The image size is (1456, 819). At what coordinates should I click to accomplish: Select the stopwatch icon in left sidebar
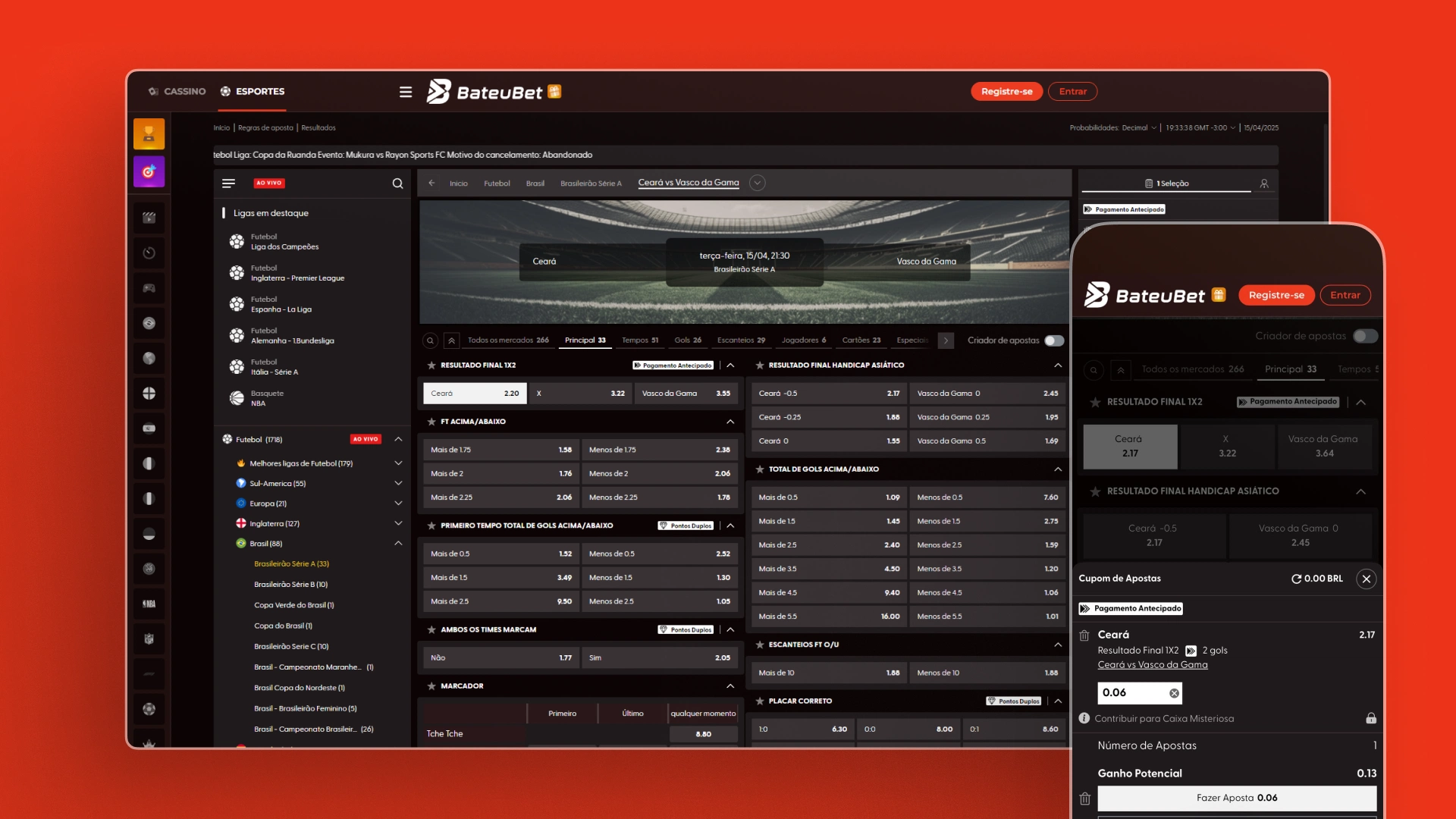point(149,253)
